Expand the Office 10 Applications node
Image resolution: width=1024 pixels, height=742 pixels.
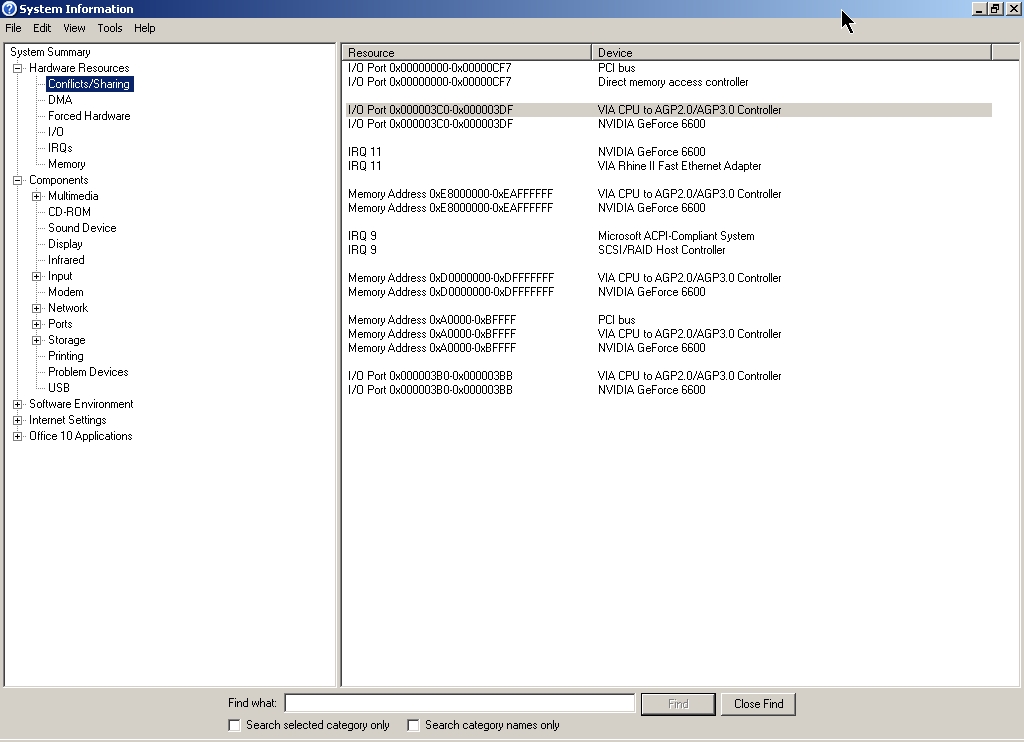tap(18, 436)
